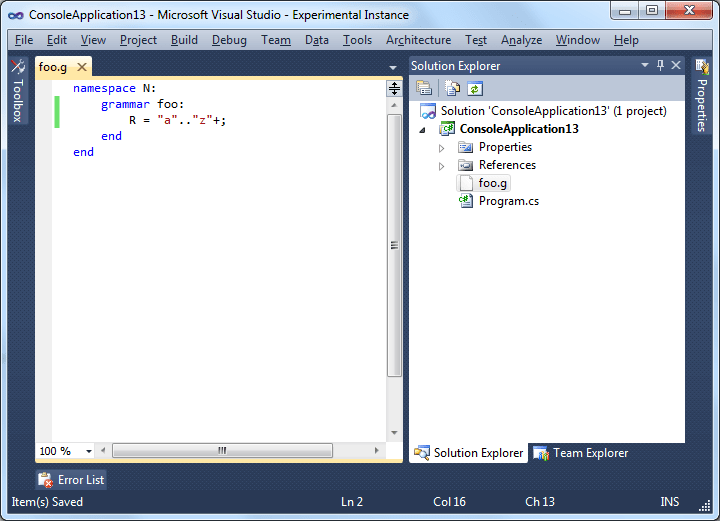Open the Window menu
This screenshot has height=521, width=720.
tap(578, 40)
